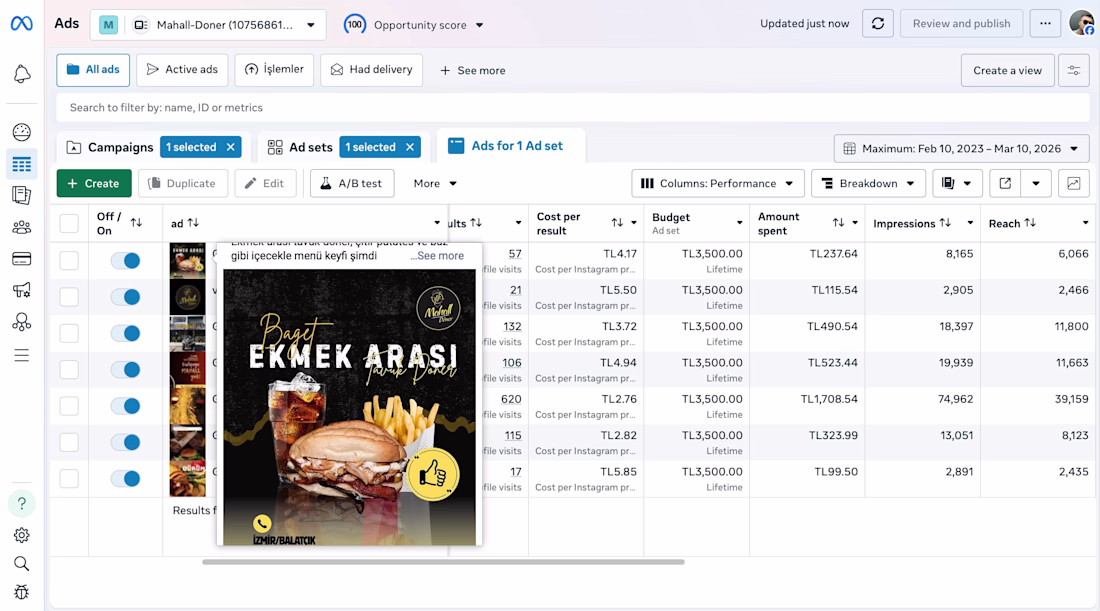
Task: Select checkbox for the TL115.54 ad row
Action: (x=69, y=297)
